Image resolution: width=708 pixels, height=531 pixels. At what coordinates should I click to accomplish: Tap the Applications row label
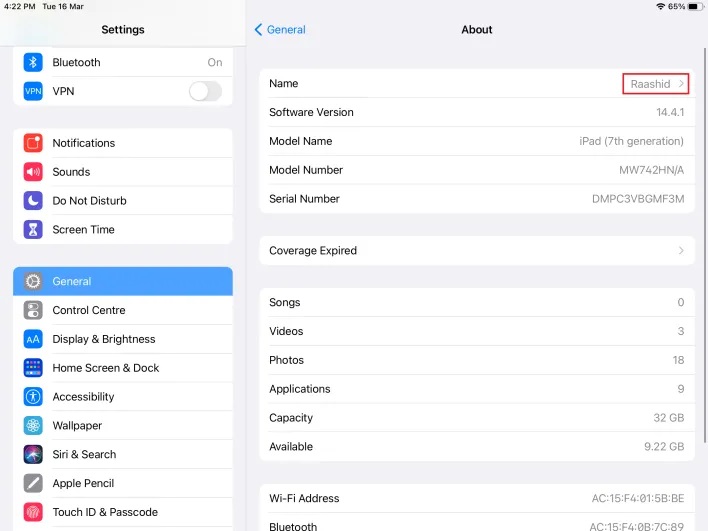pyautogui.click(x=300, y=389)
